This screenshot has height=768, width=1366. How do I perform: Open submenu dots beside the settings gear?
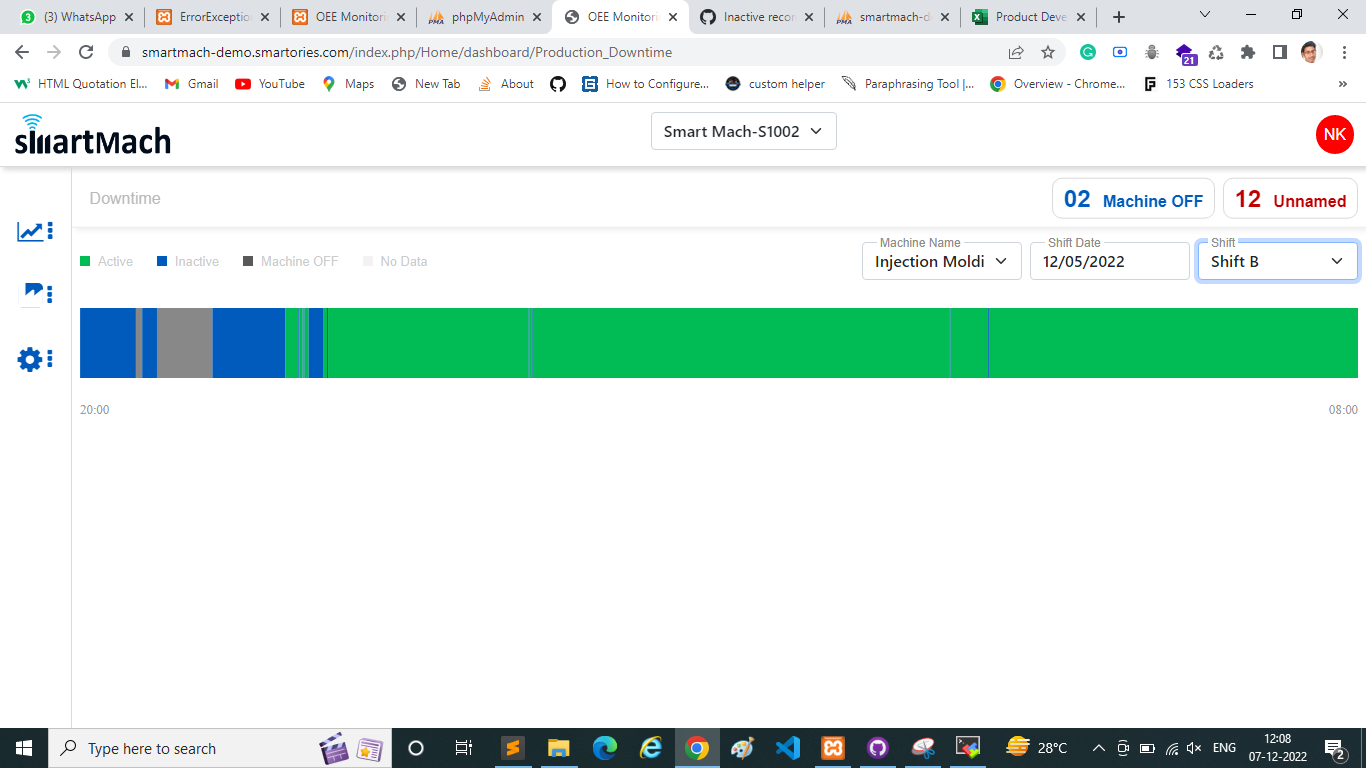pyautogui.click(x=49, y=358)
